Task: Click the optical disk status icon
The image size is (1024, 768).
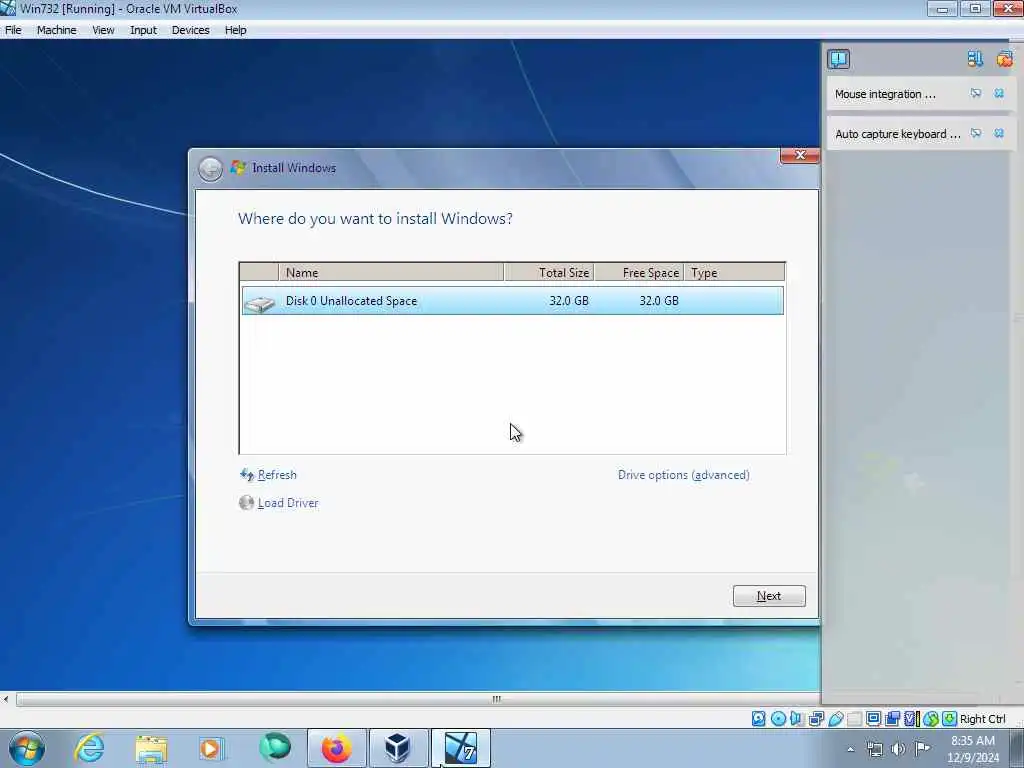Action: (x=778, y=719)
